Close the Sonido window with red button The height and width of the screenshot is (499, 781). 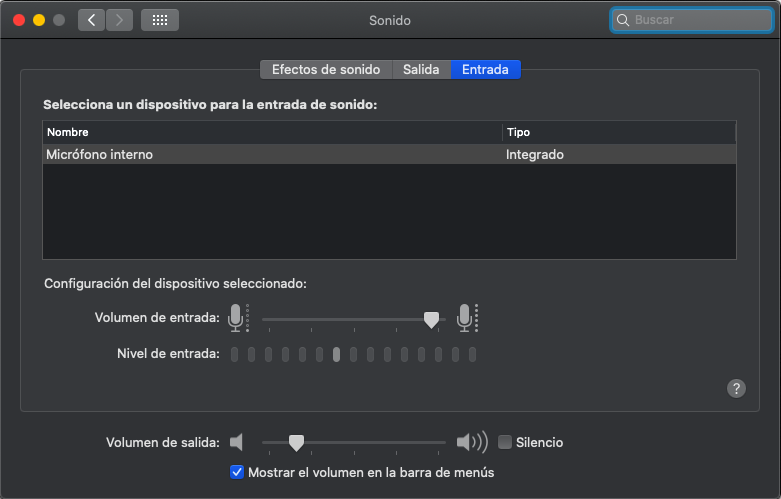pos(19,20)
